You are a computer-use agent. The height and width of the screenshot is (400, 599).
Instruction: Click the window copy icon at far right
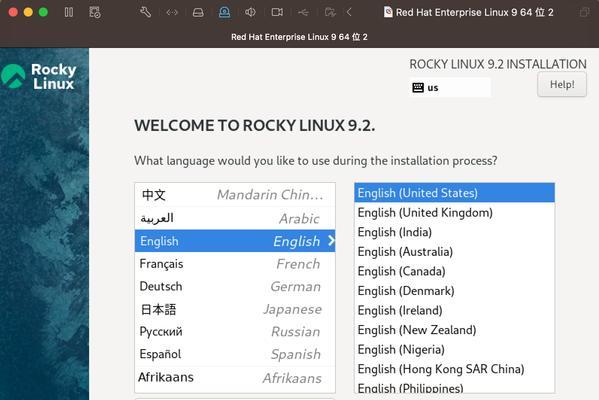[x=584, y=12]
